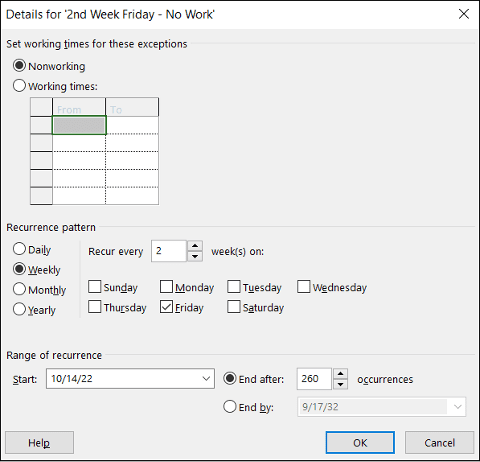Close the exception details dialog

(x=464, y=14)
